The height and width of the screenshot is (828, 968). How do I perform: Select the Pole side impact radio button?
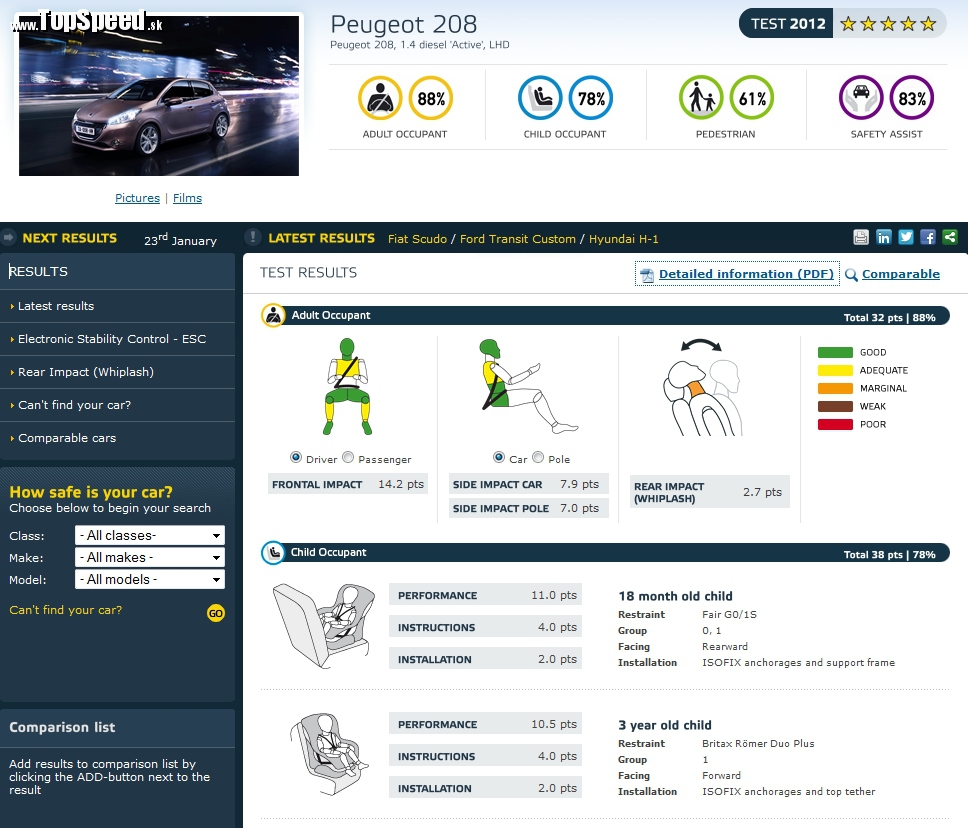pos(538,458)
